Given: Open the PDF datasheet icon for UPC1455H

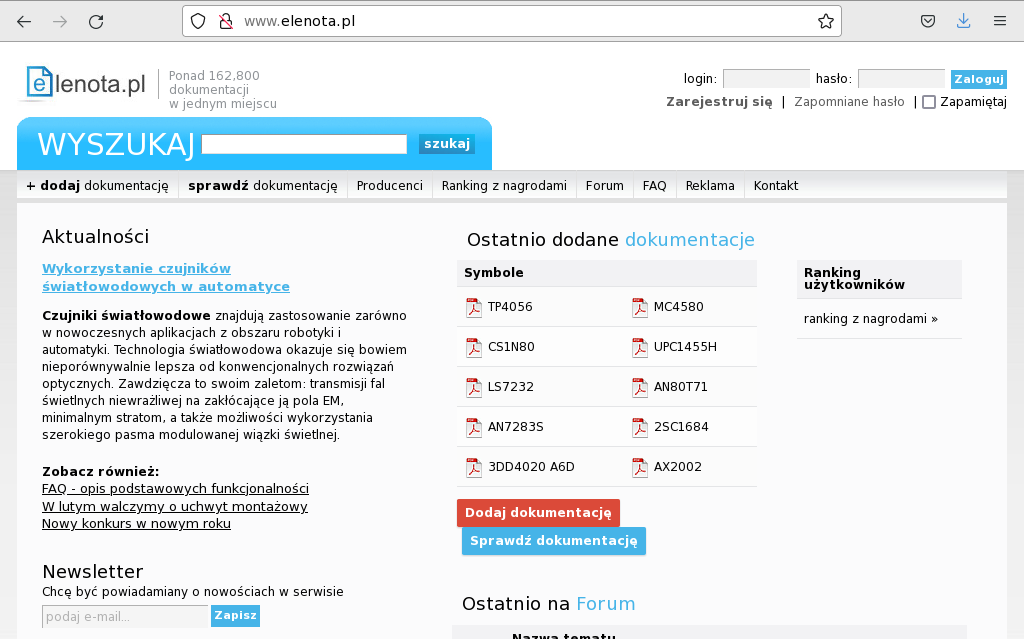Looking at the screenshot, I should [639, 347].
